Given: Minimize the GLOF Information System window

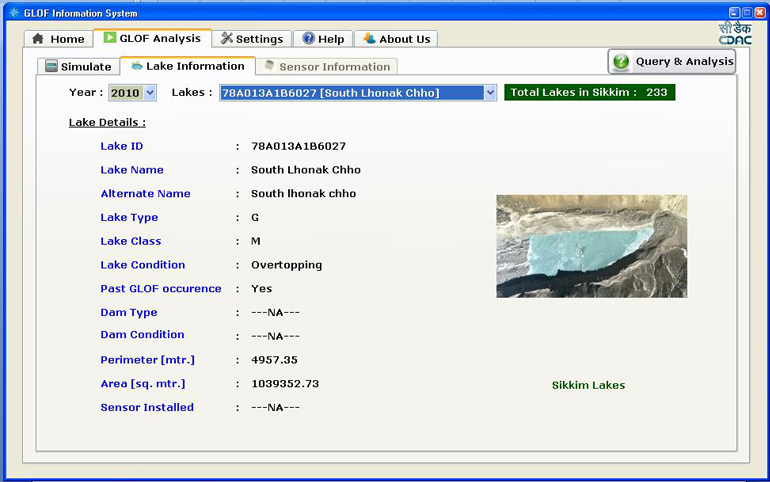Looking at the screenshot, I should [x=720, y=12].
